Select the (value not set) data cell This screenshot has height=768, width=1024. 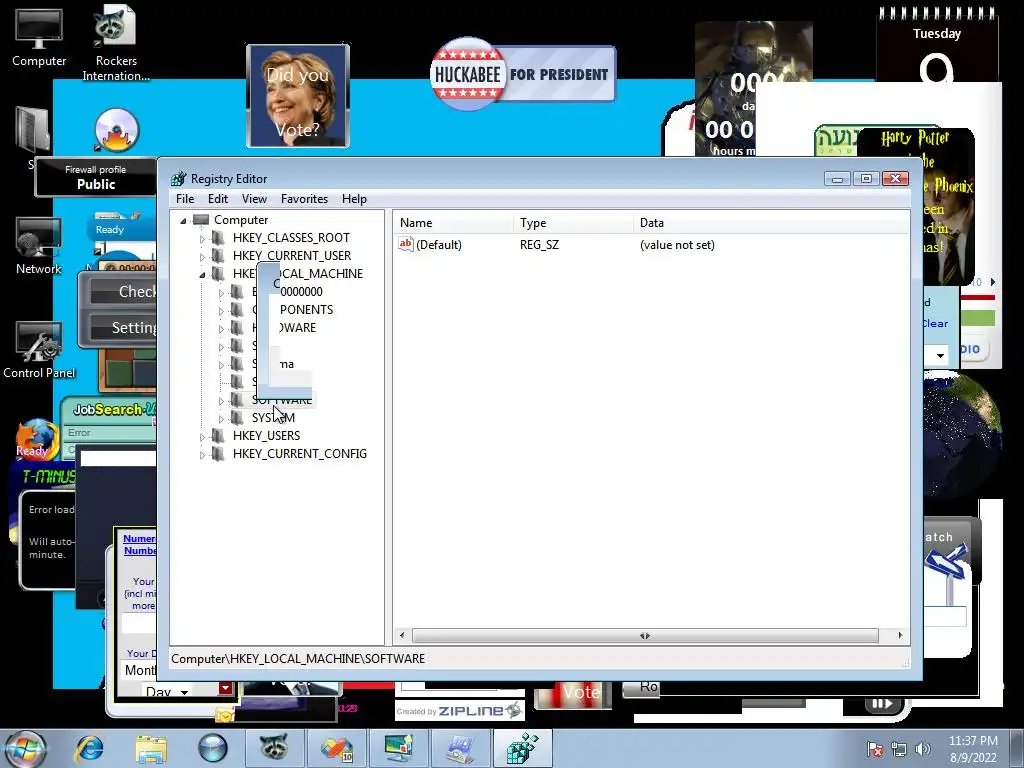677,245
